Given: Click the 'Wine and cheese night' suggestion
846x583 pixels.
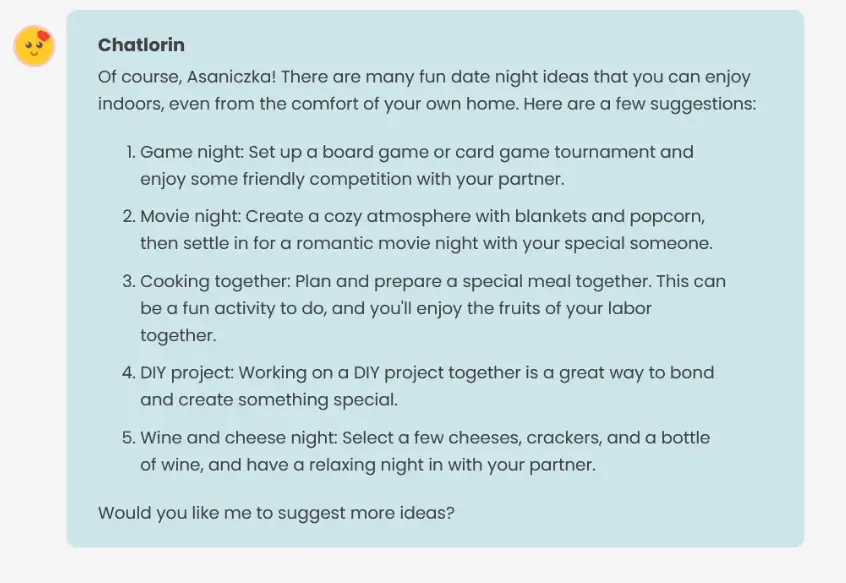Looking at the screenshot, I should pos(424,438).
